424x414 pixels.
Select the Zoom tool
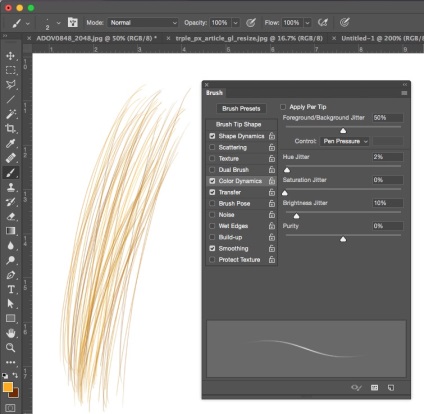[10, 347]
